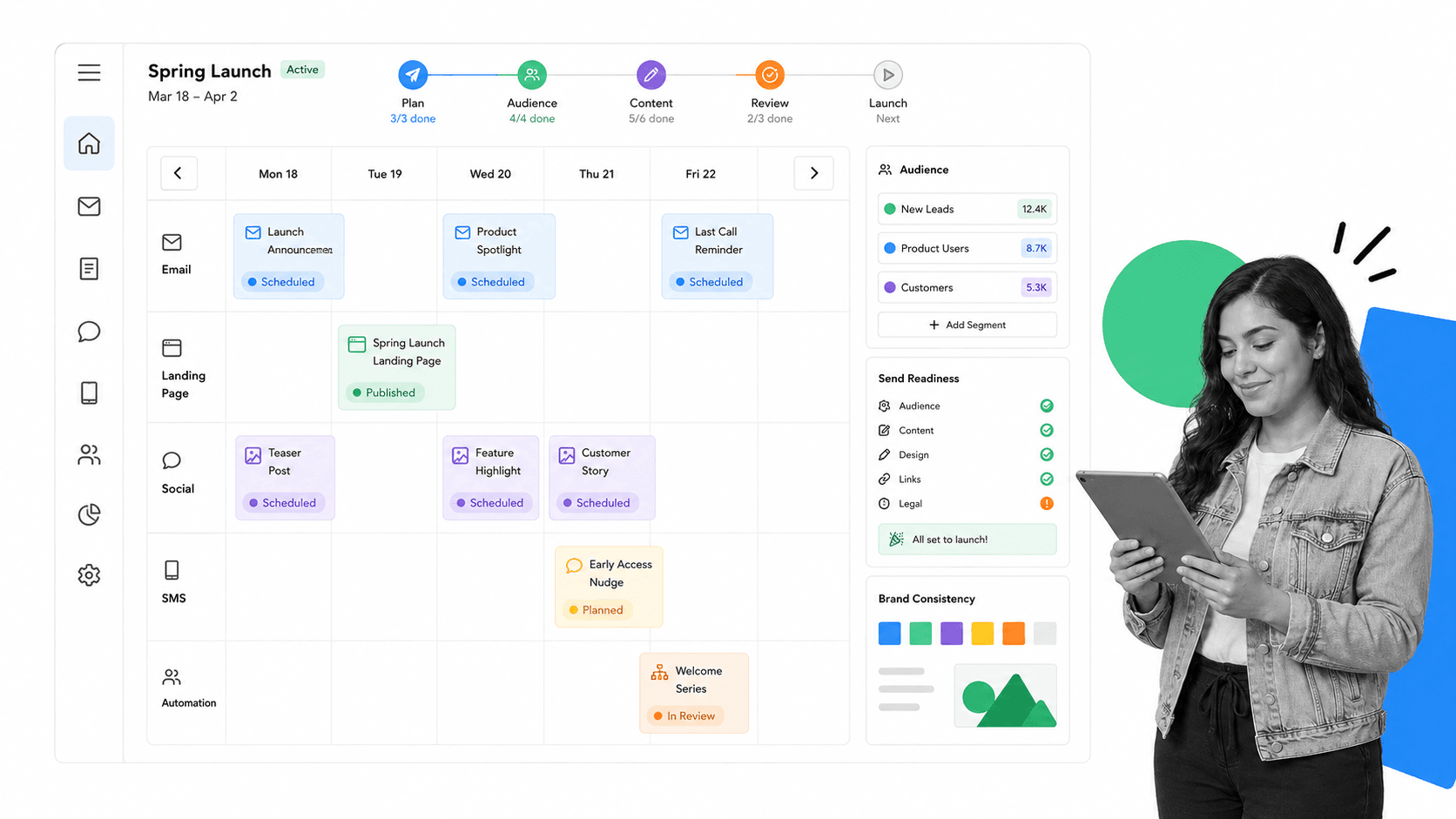Click the Active status badge
This screenshot has width=1456, height=819.
click(302, 70)
